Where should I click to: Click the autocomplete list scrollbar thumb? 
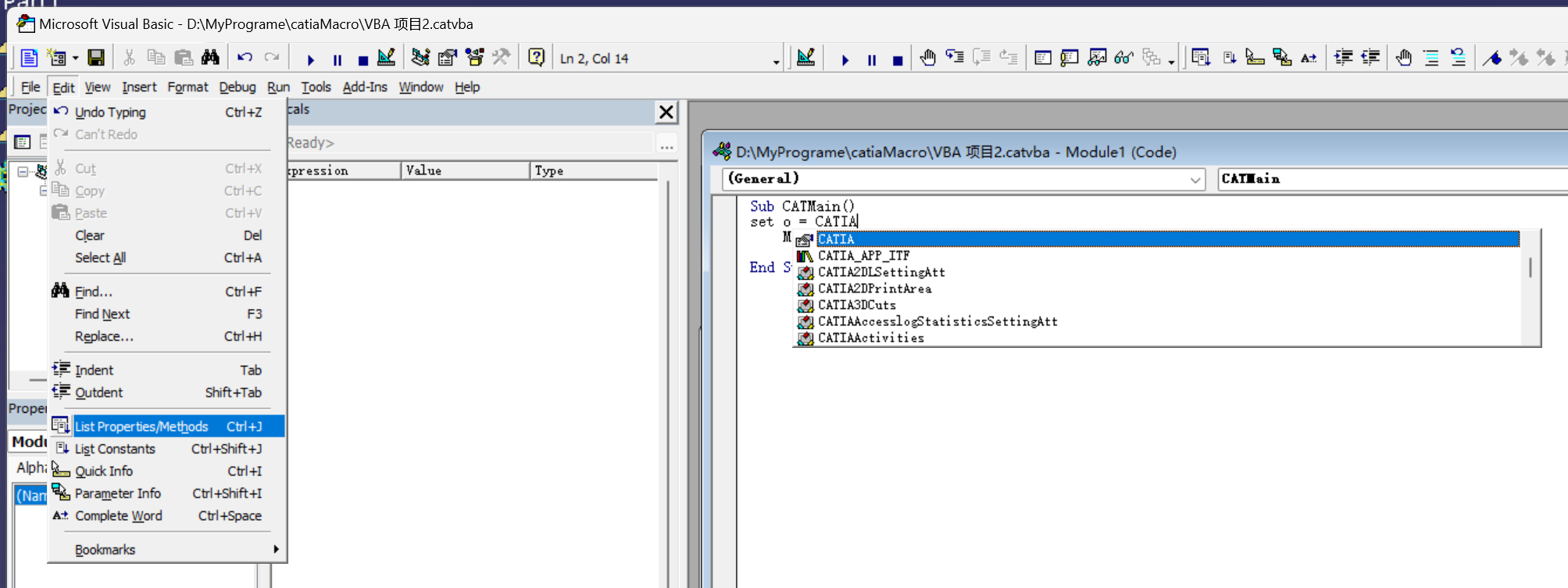click(1530, 267)
